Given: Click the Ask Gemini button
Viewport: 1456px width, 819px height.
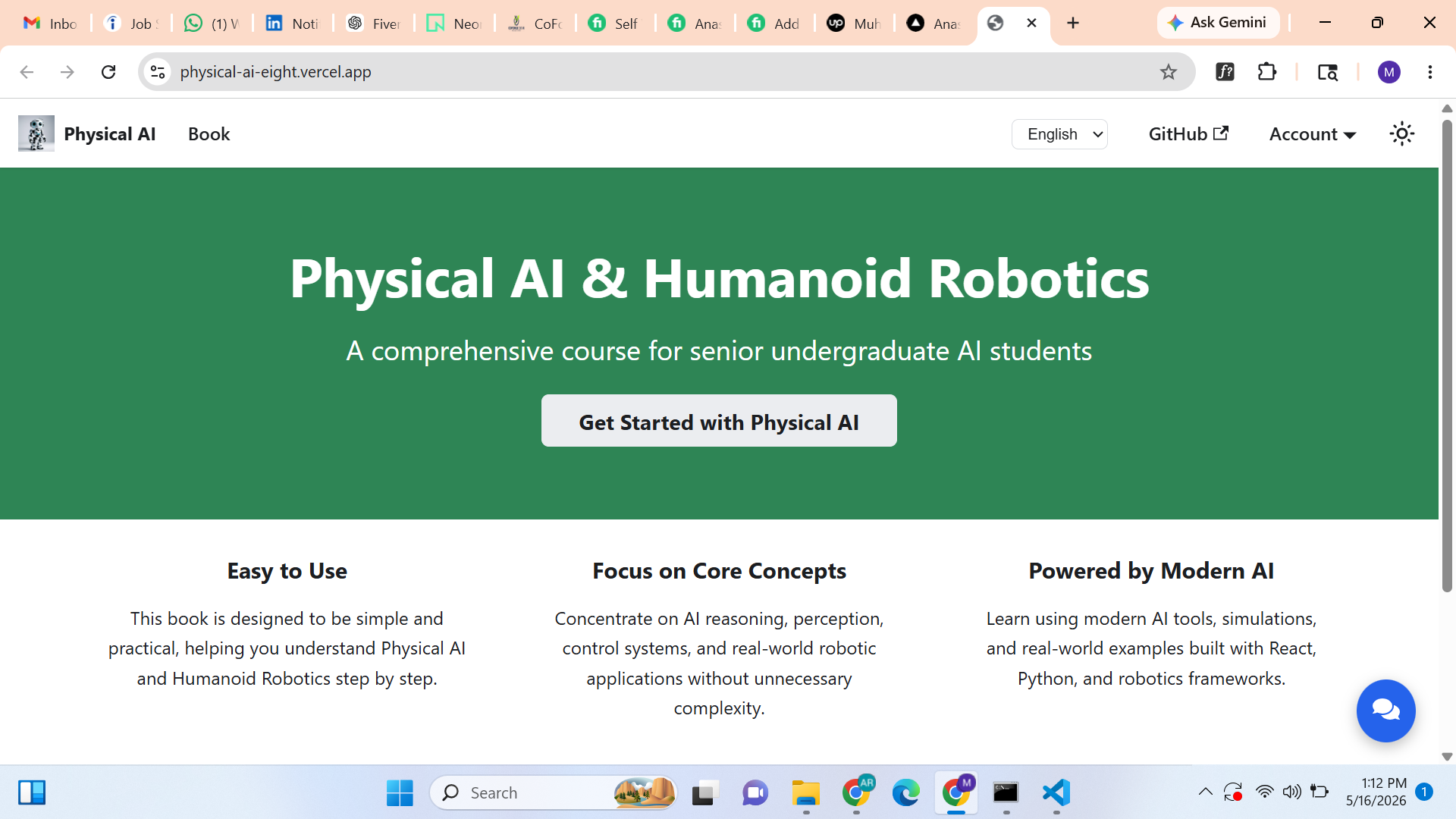Looking at the screenshot, I should tap(1218, 23).
